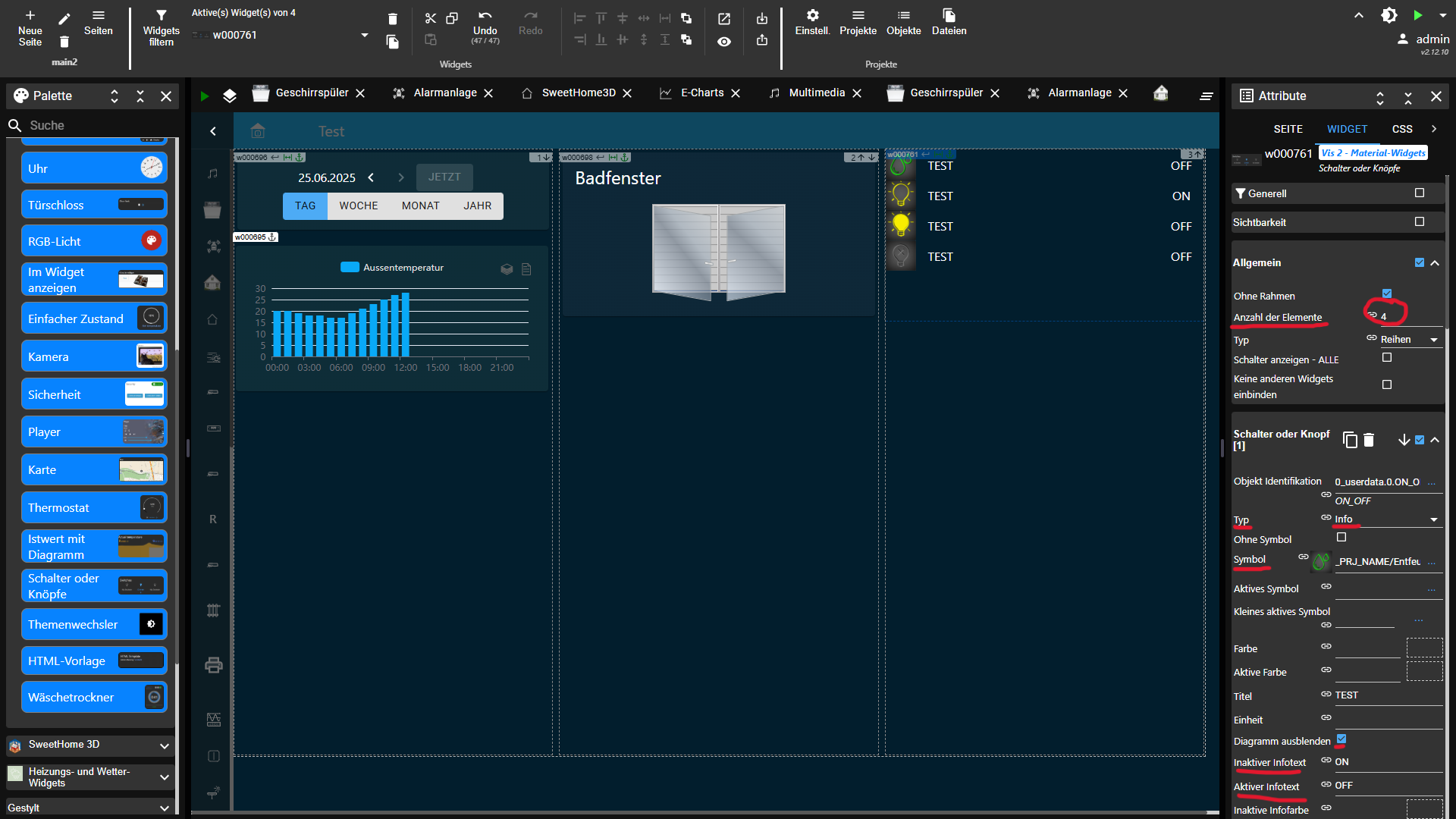Viewport: 1456px width, 819px height.
Task: Open the Typ Reihen dropdown
Action: pos(1408,340)
